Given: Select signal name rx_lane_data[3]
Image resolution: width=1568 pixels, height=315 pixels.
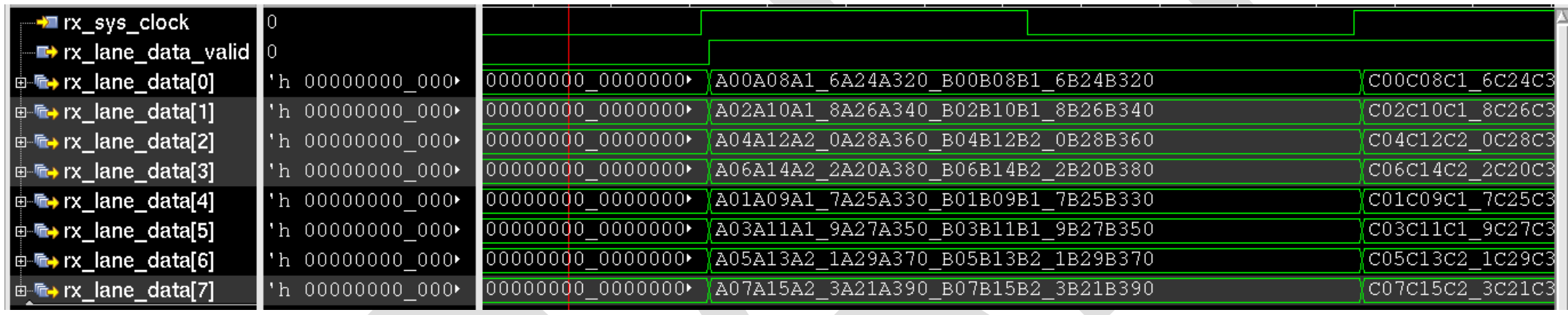Looking at the screenshot, I should point(139,172).
